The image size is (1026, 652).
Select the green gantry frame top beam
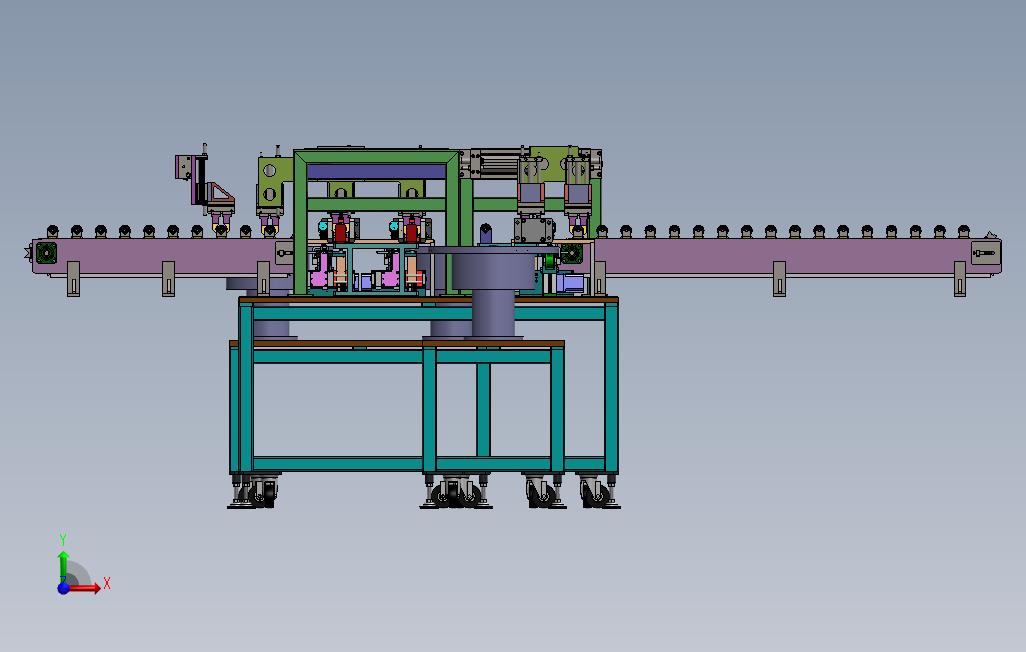point(376,157)
